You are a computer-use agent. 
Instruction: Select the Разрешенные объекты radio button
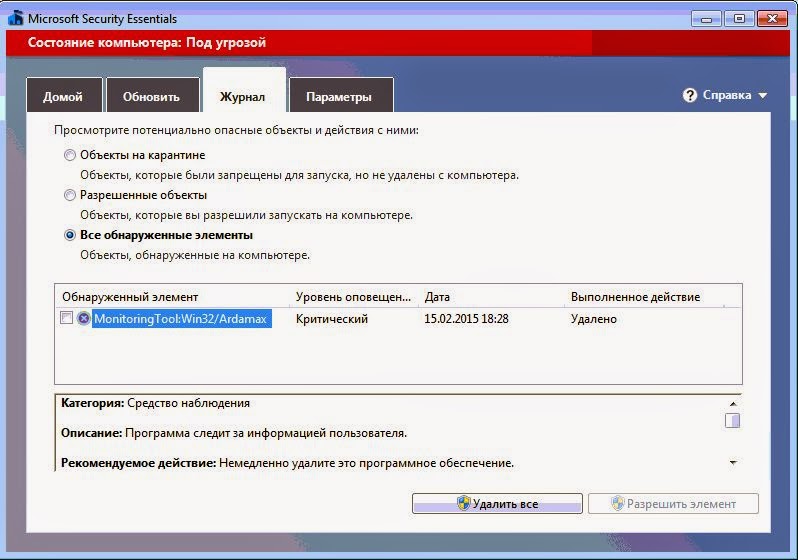click(x=70, y=195)
